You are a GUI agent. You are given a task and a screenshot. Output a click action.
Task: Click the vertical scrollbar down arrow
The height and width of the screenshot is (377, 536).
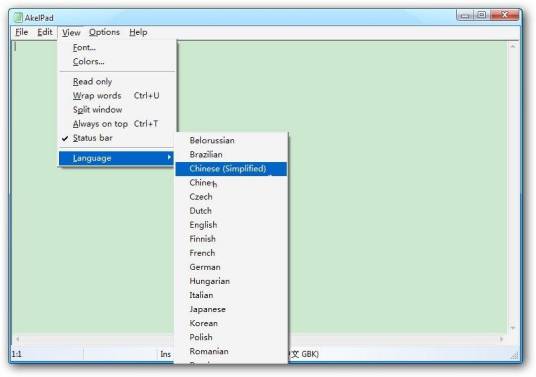[512, 328]
